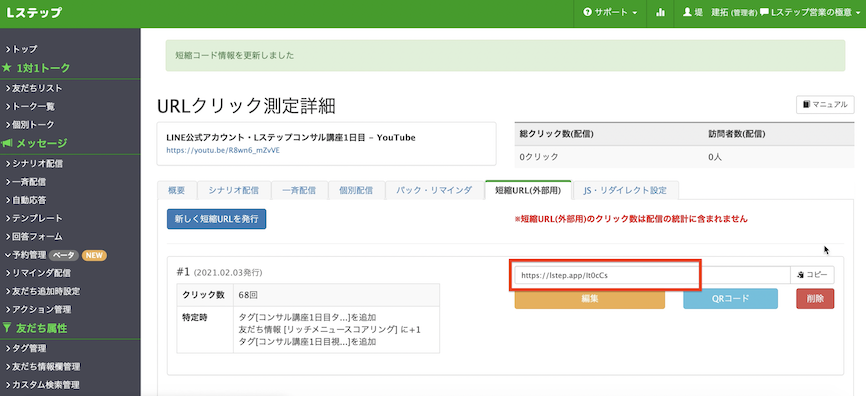Screen dimensions: 866x396
Task: Show the QRコード for this URL
Action: click(730, 299)
